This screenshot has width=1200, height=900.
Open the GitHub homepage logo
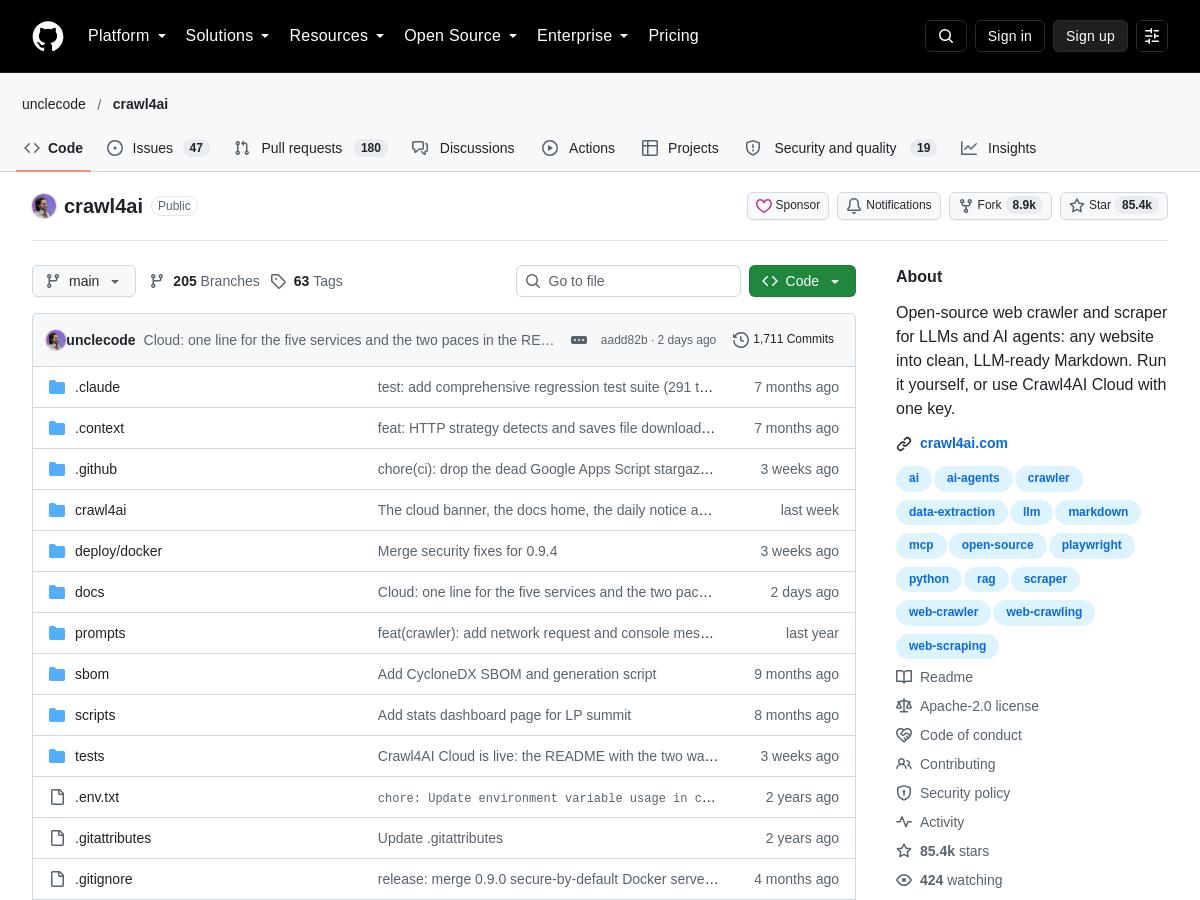pos(48,36)
